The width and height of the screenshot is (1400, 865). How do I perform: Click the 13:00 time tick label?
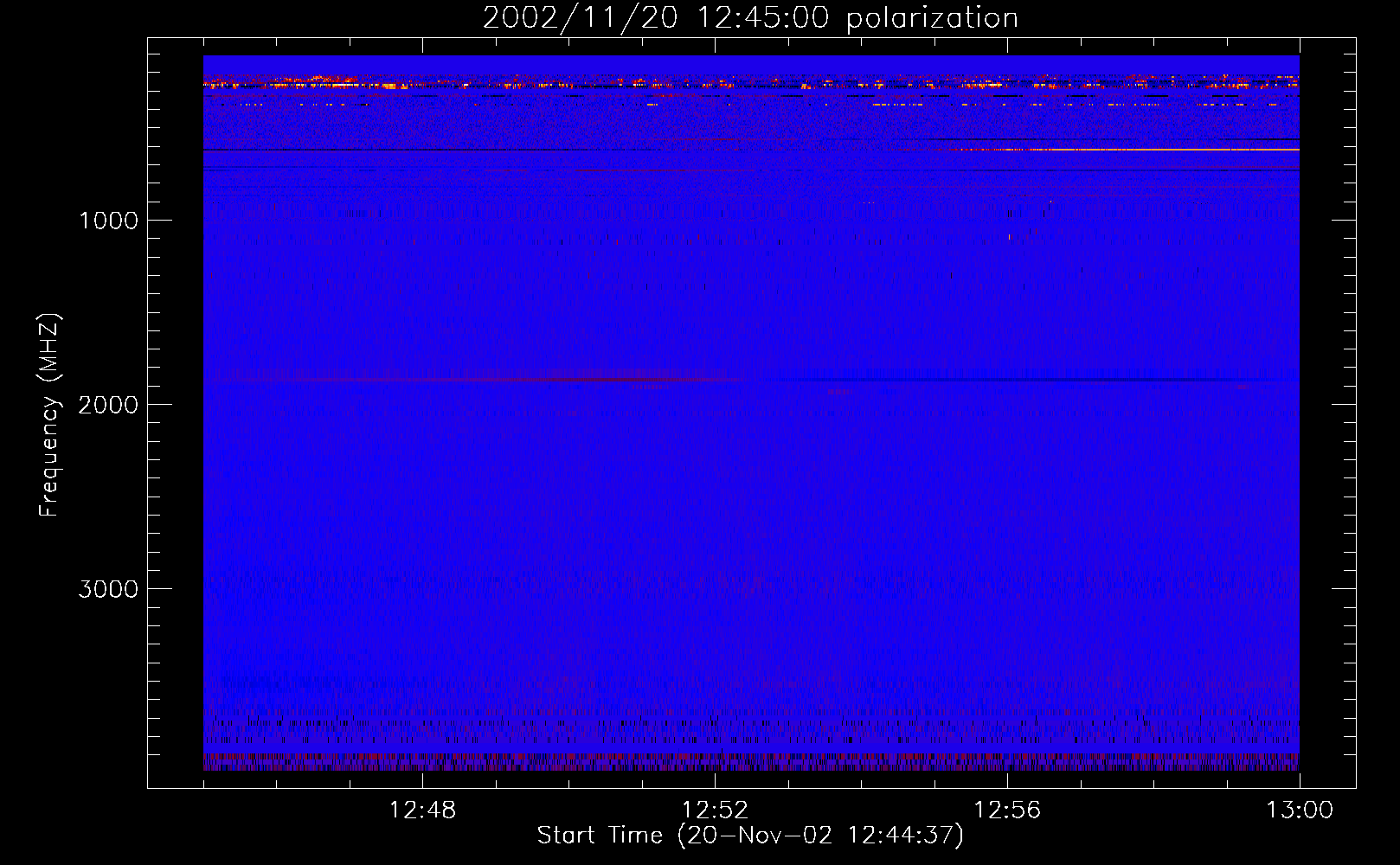coord(1300,811)
